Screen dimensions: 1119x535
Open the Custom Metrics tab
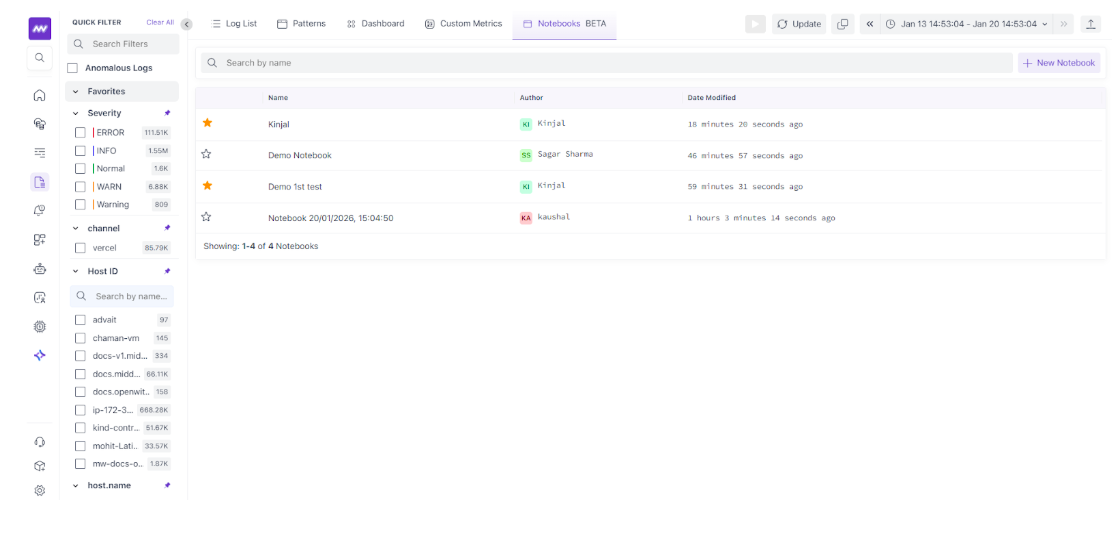[463, 24]
